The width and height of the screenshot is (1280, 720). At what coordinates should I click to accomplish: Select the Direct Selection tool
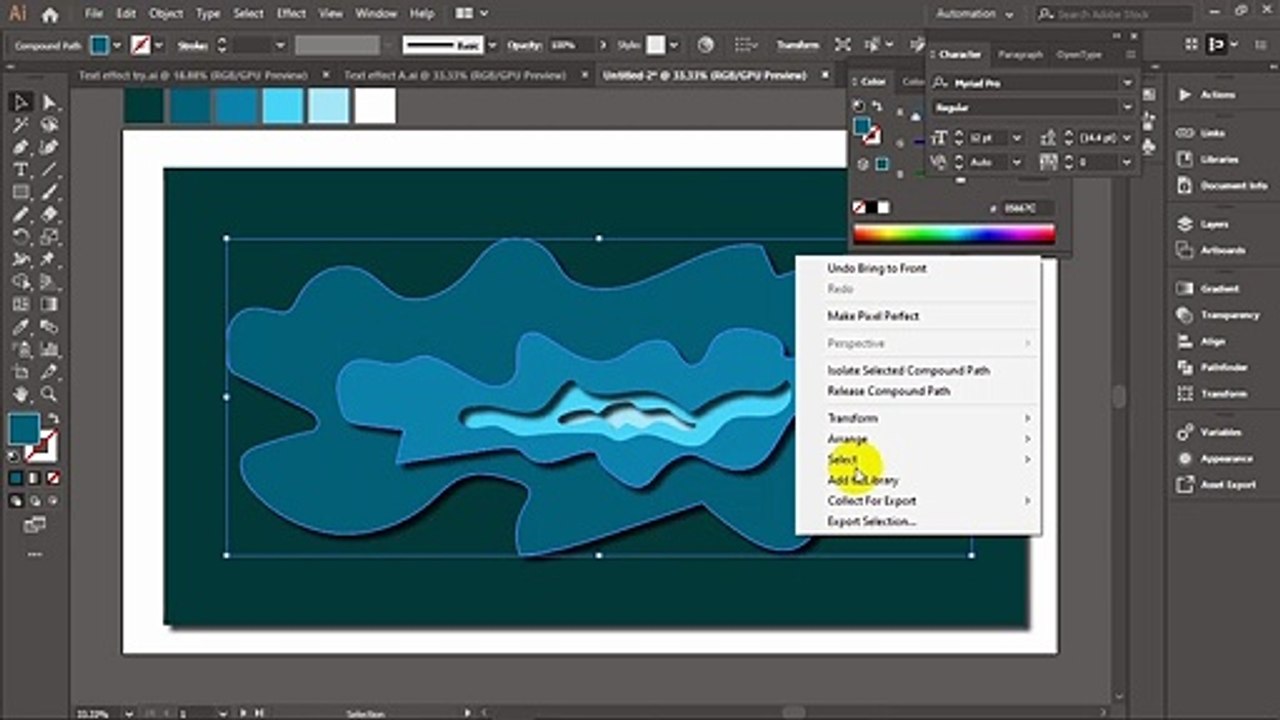(49, 103)
